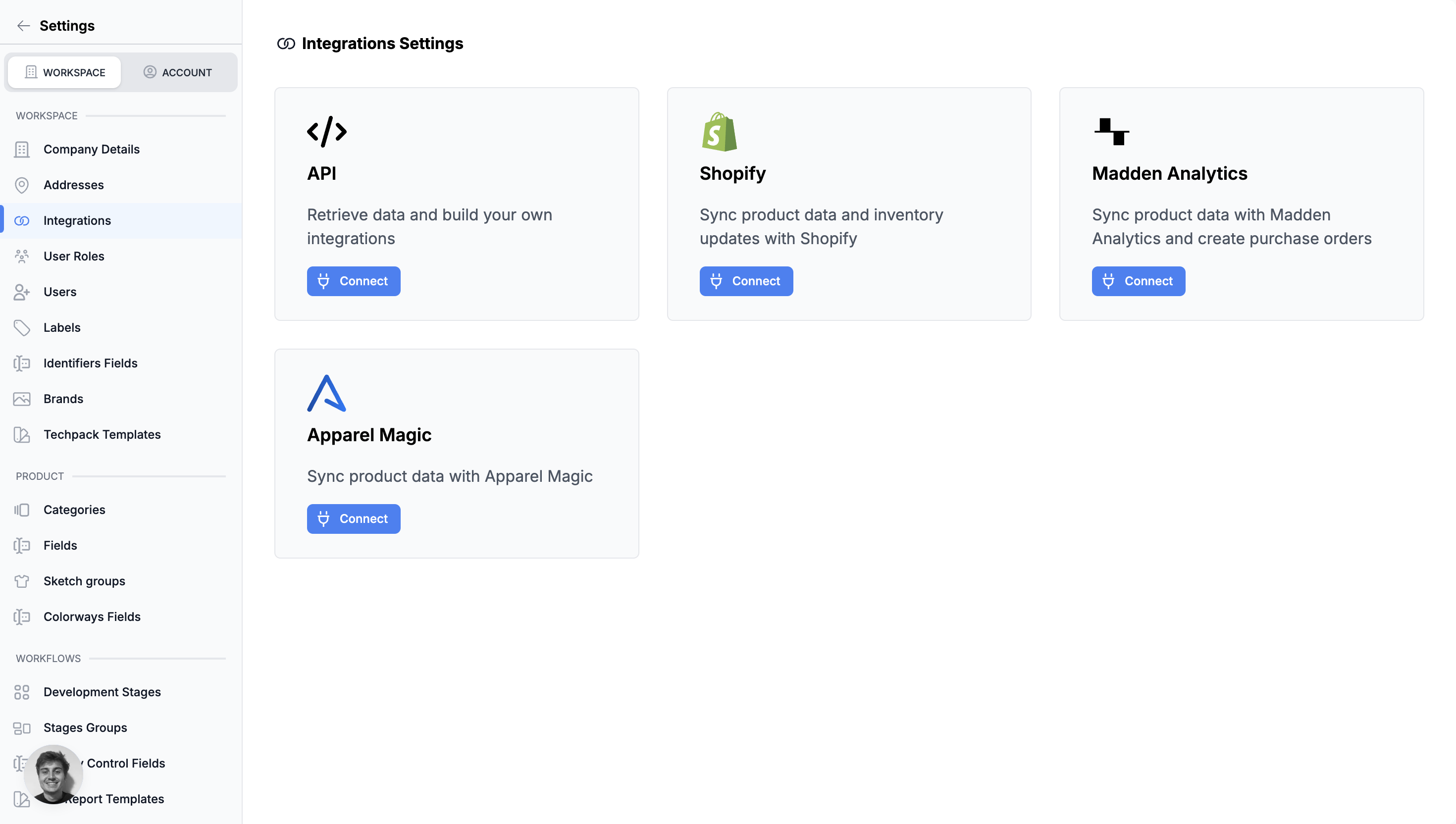The image size is (1456, 824).
Task: Click the Techpack Templates document icon
Action: pyautogui.click(x=21, y=434)
